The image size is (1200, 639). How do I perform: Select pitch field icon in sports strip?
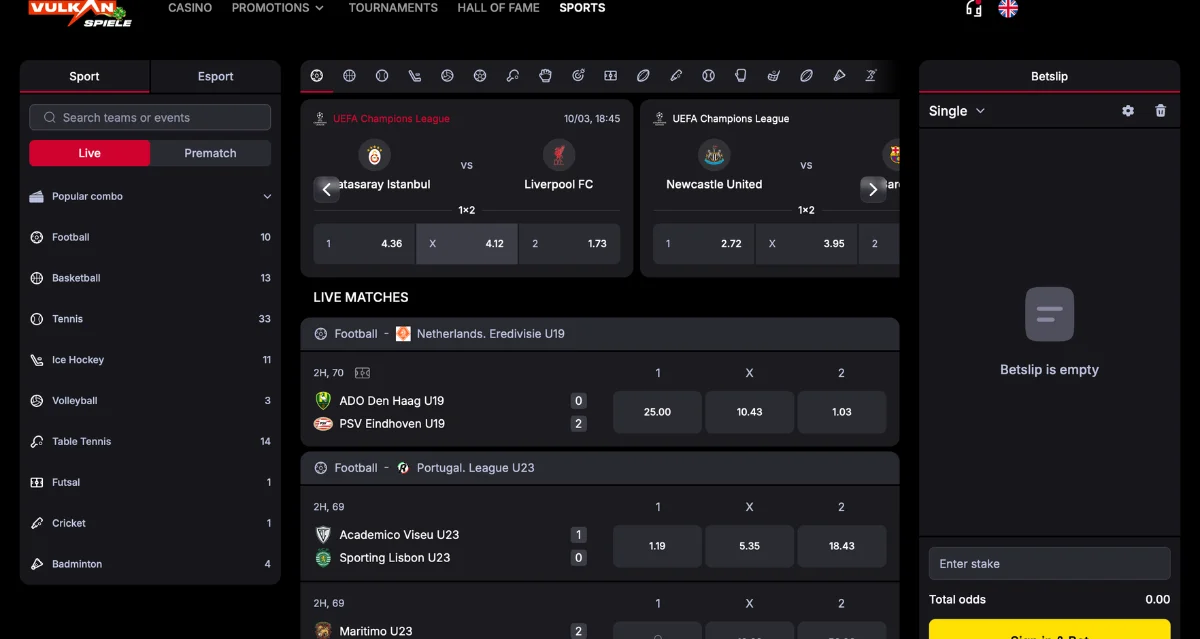[610, 75]
